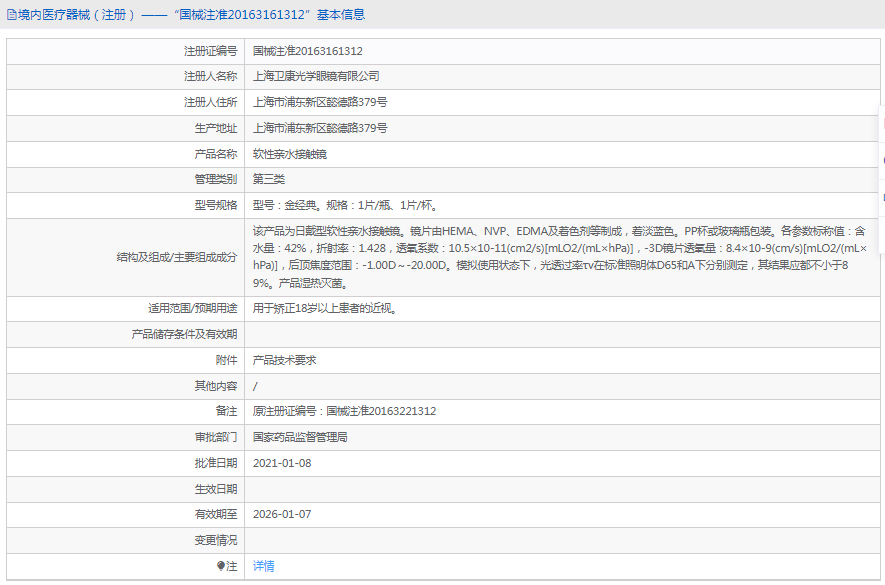
Task: Open the 产品技术要求 attachment text
Action: pos(284,360)
